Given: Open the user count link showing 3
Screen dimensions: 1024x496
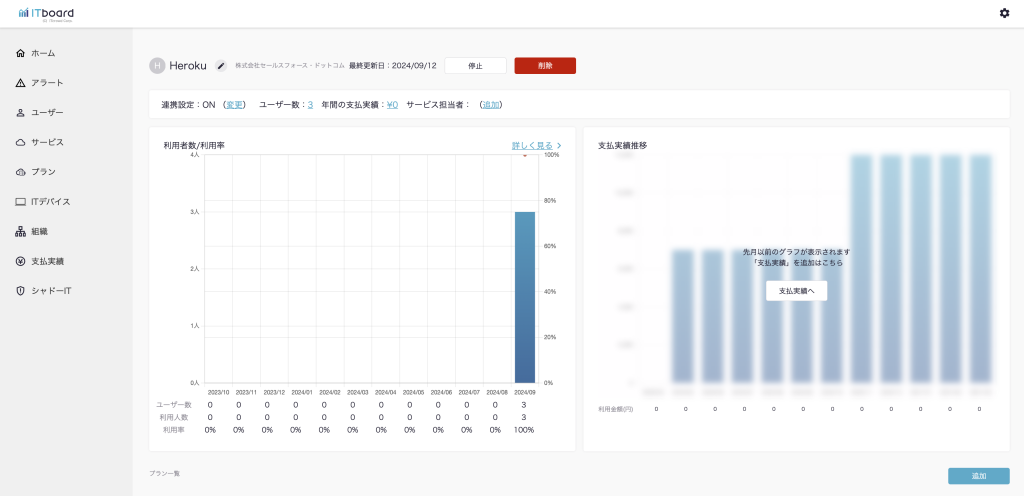Looking at the screenshot, I should [x=310, y=104].
